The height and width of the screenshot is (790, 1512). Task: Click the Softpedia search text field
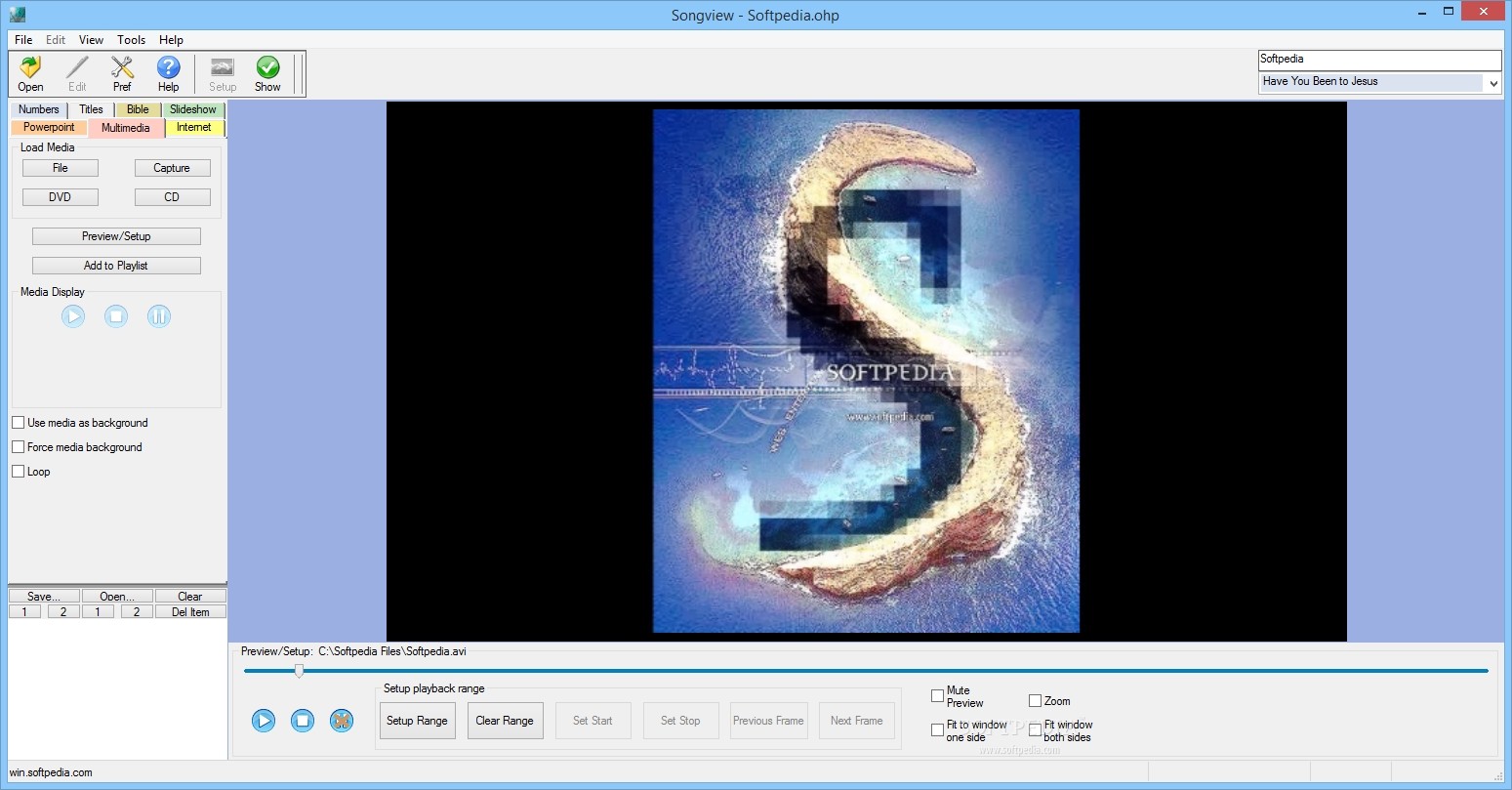tap(1379, 60)
